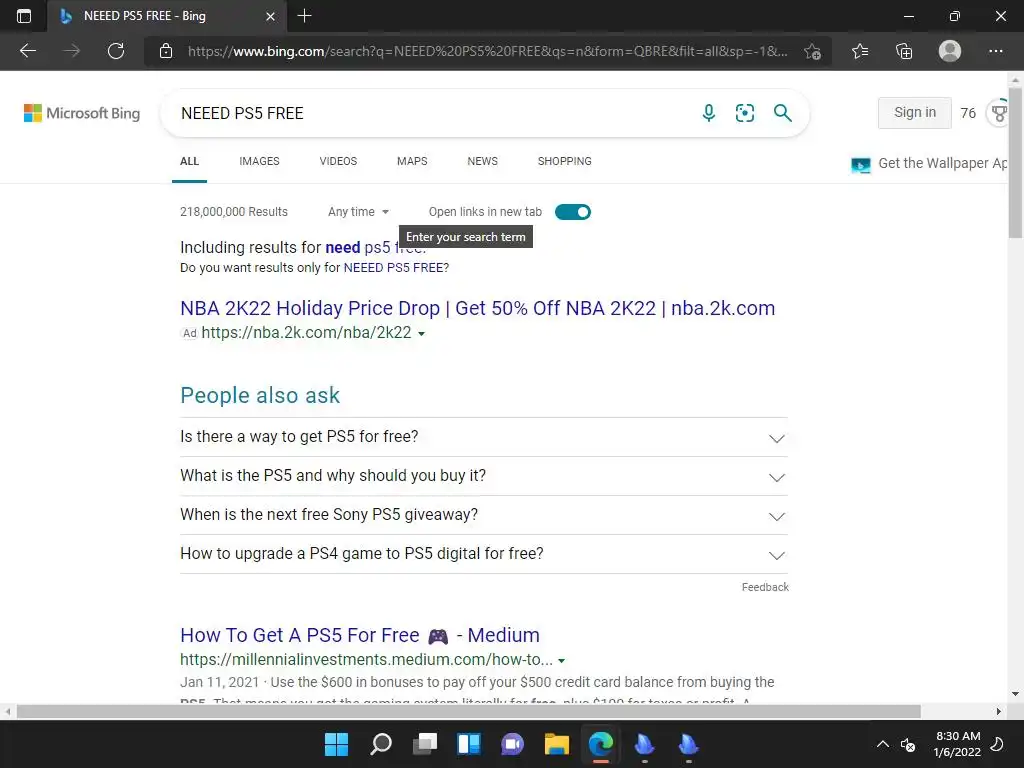The height and width of the screenshot is (768, 1024).
Task: Click the rewards points count 76
Action: click(x=968, y=113)
